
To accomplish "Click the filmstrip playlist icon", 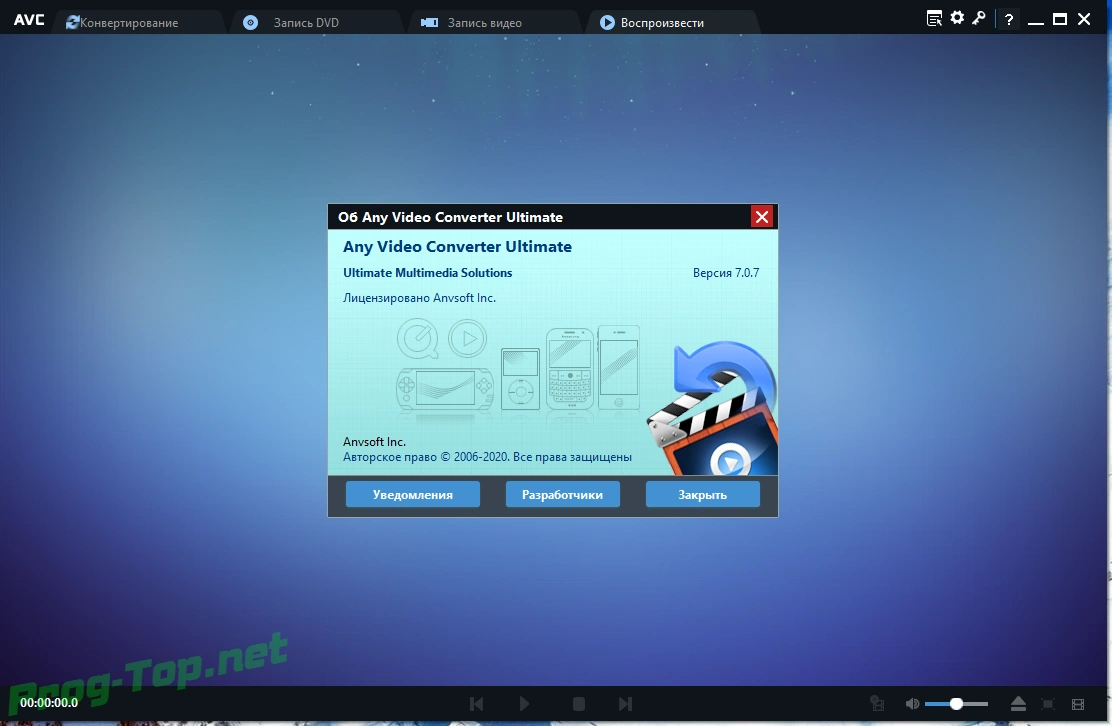I will pos(1078,704).
